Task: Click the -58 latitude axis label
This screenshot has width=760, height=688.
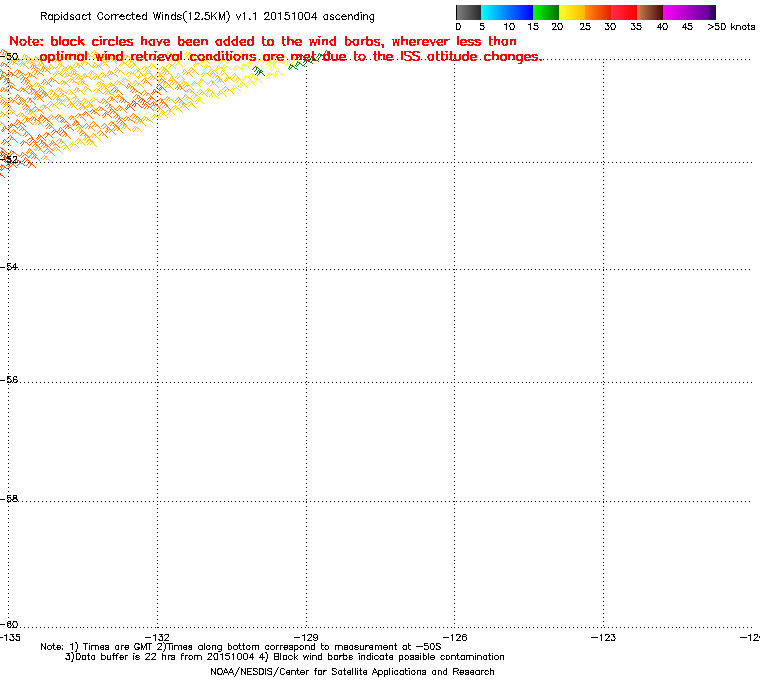Action: coord(9,498)
